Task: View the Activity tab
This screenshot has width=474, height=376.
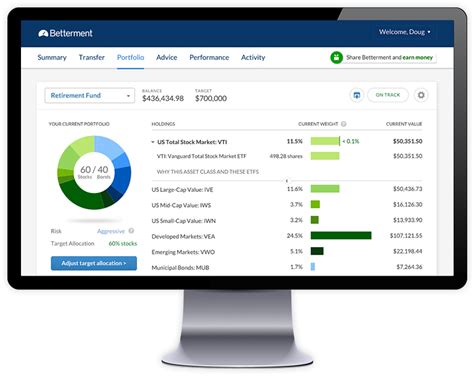Action: (253, 57)
